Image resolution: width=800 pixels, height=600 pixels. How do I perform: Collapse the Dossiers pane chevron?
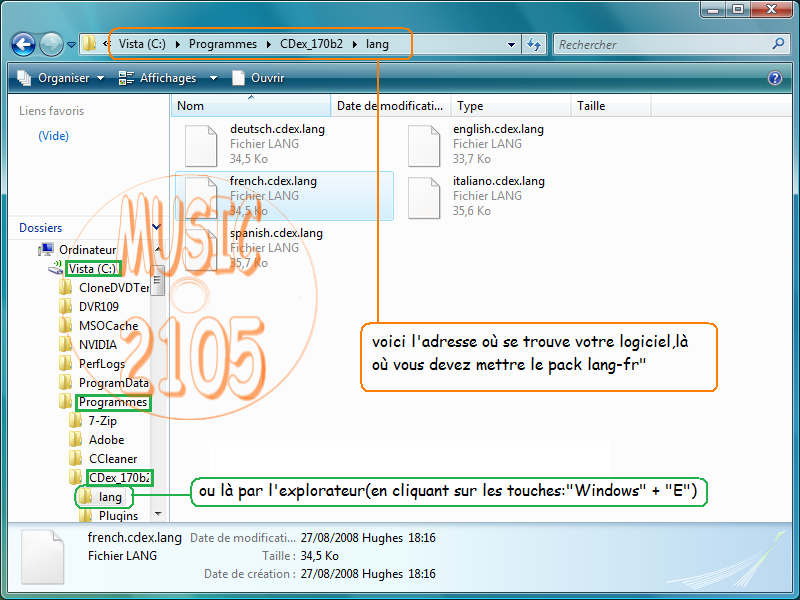[157, 227]
